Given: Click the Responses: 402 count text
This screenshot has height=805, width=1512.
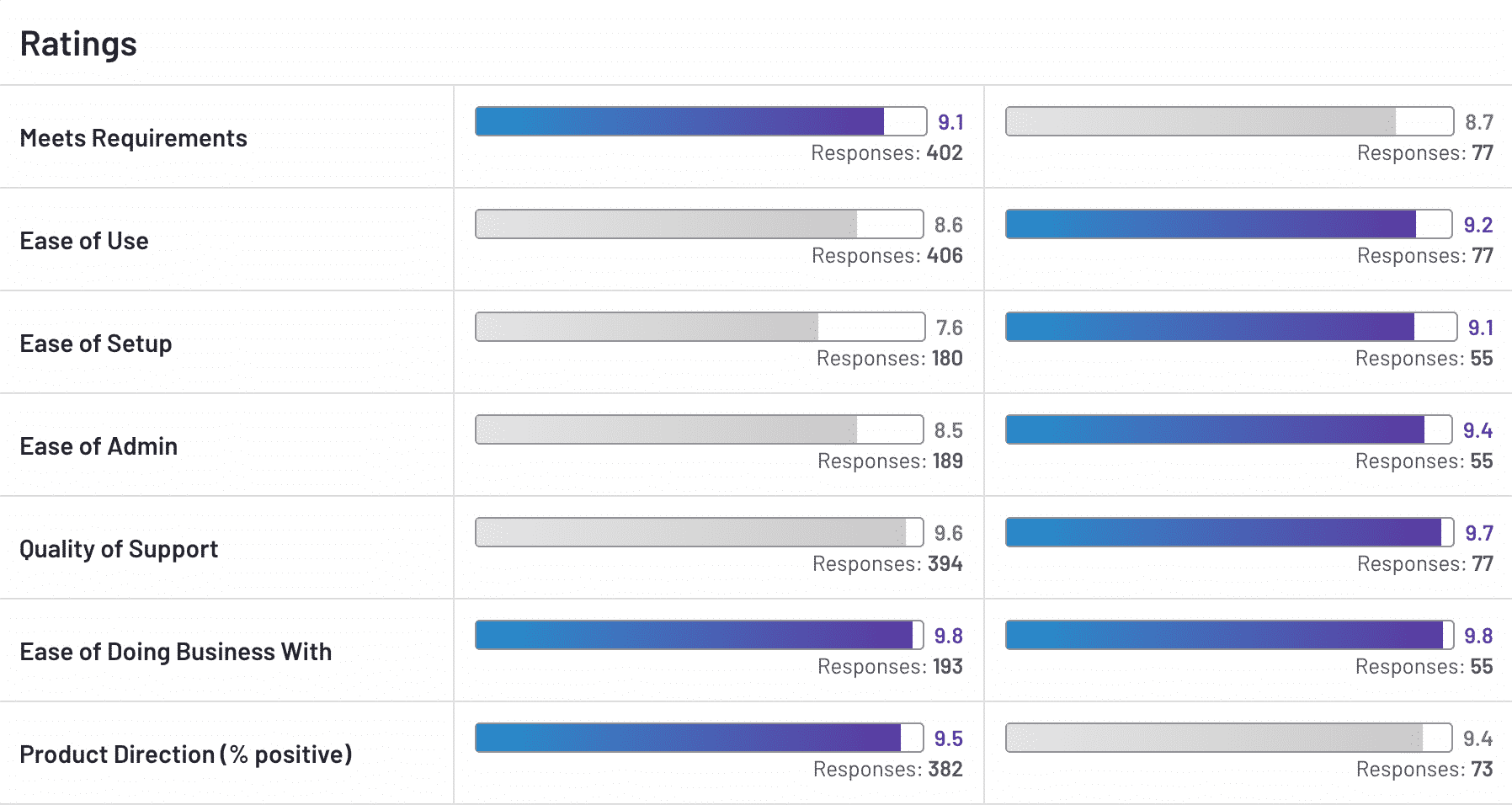Looking at the screenshot, I should pyautogui.click(x=886, y=153).
